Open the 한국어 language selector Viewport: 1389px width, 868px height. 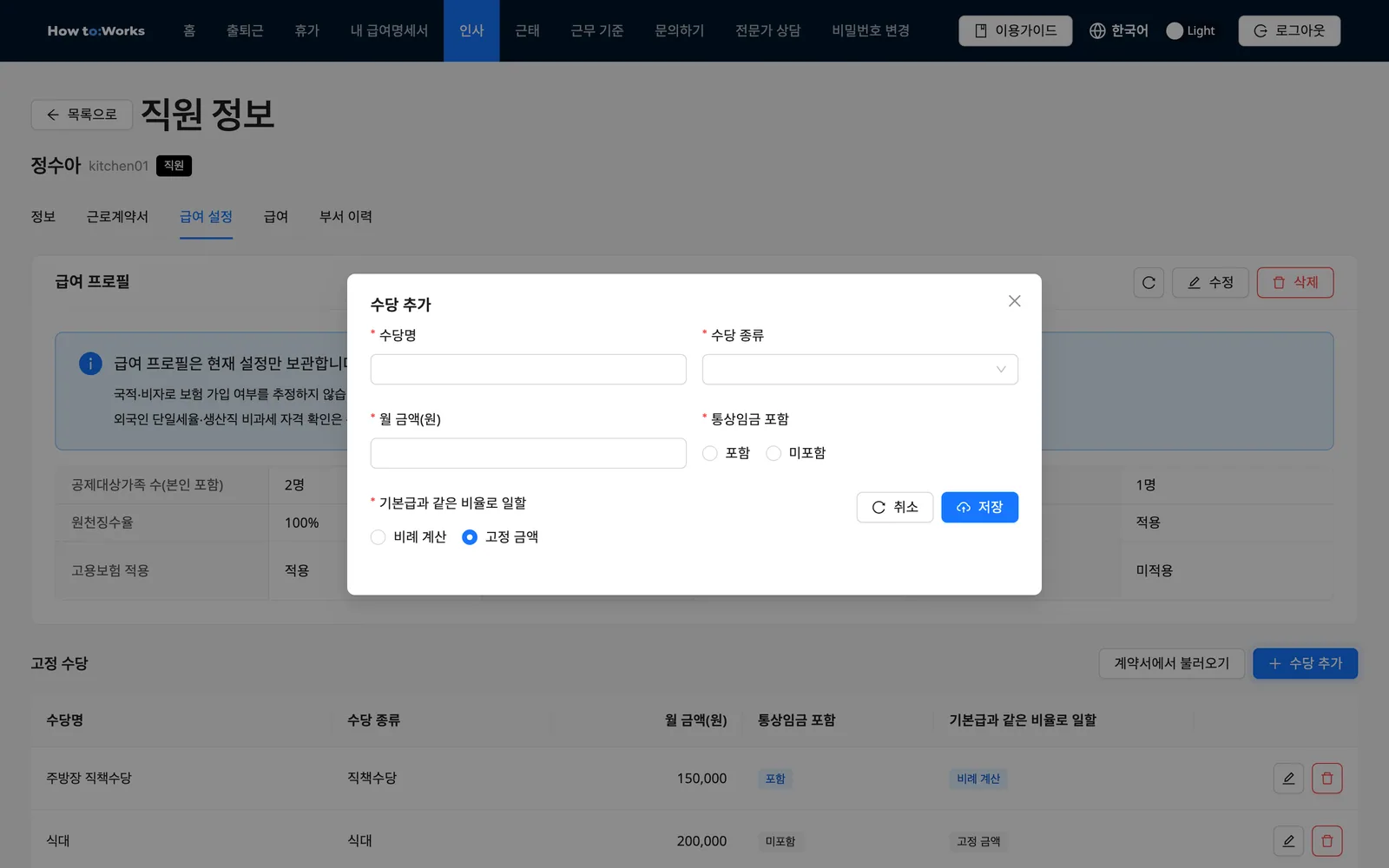tap(1118, 30)
